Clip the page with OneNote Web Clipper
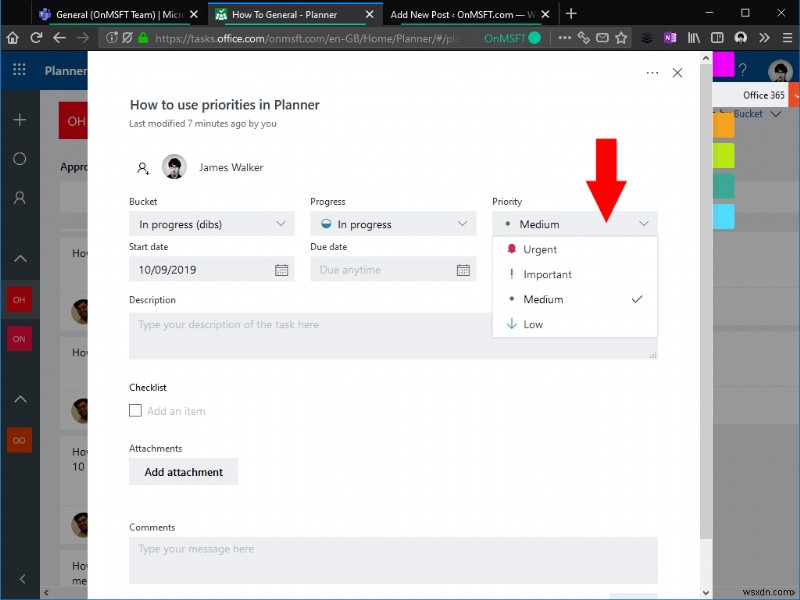 coord(672,37)
